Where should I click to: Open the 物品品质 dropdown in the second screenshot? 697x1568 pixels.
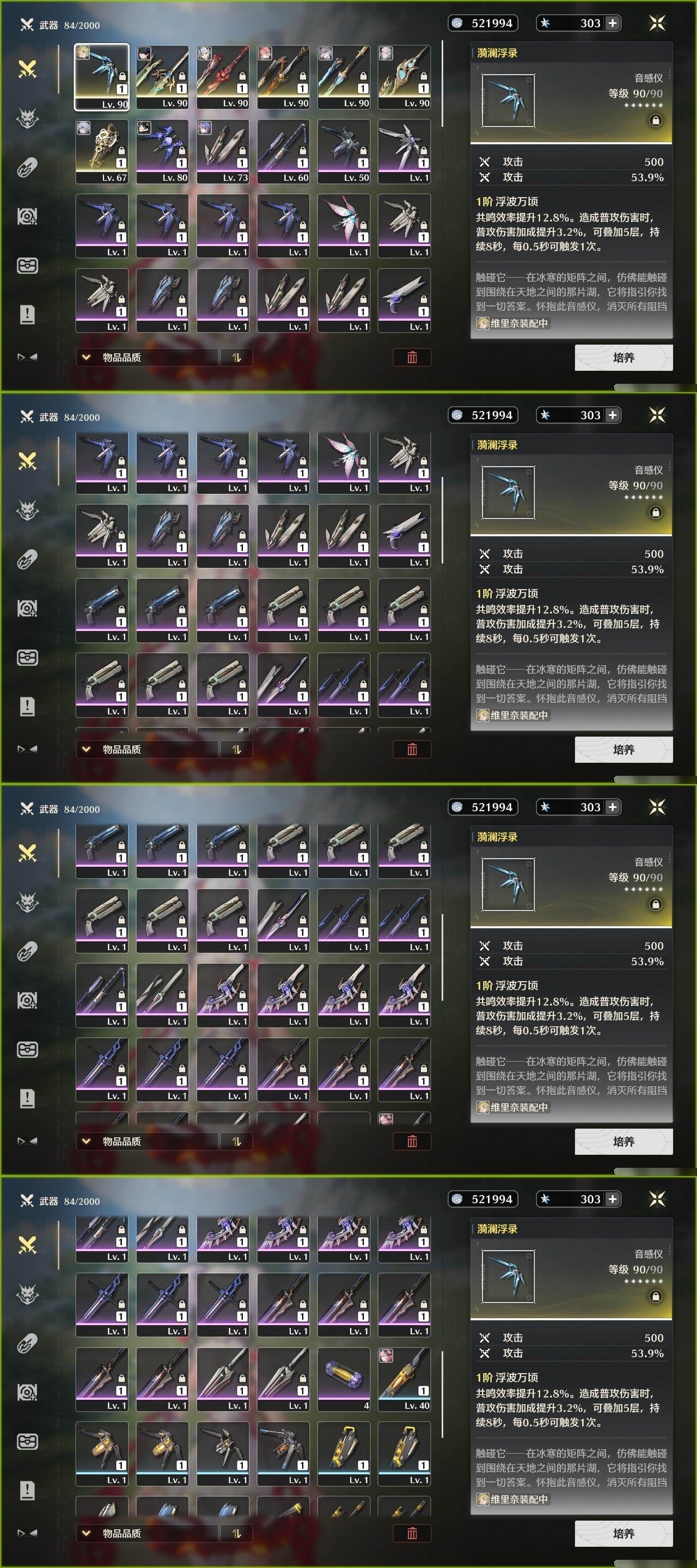[x=146, y=749]
